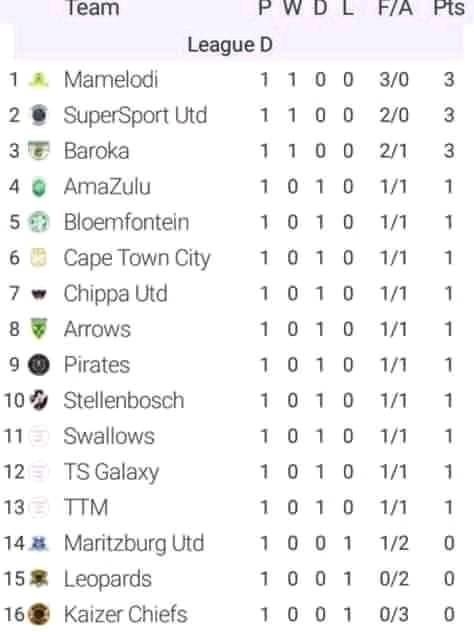
Task: Click the AmaZulu green crest icon
Action: [x=39, y=187]
